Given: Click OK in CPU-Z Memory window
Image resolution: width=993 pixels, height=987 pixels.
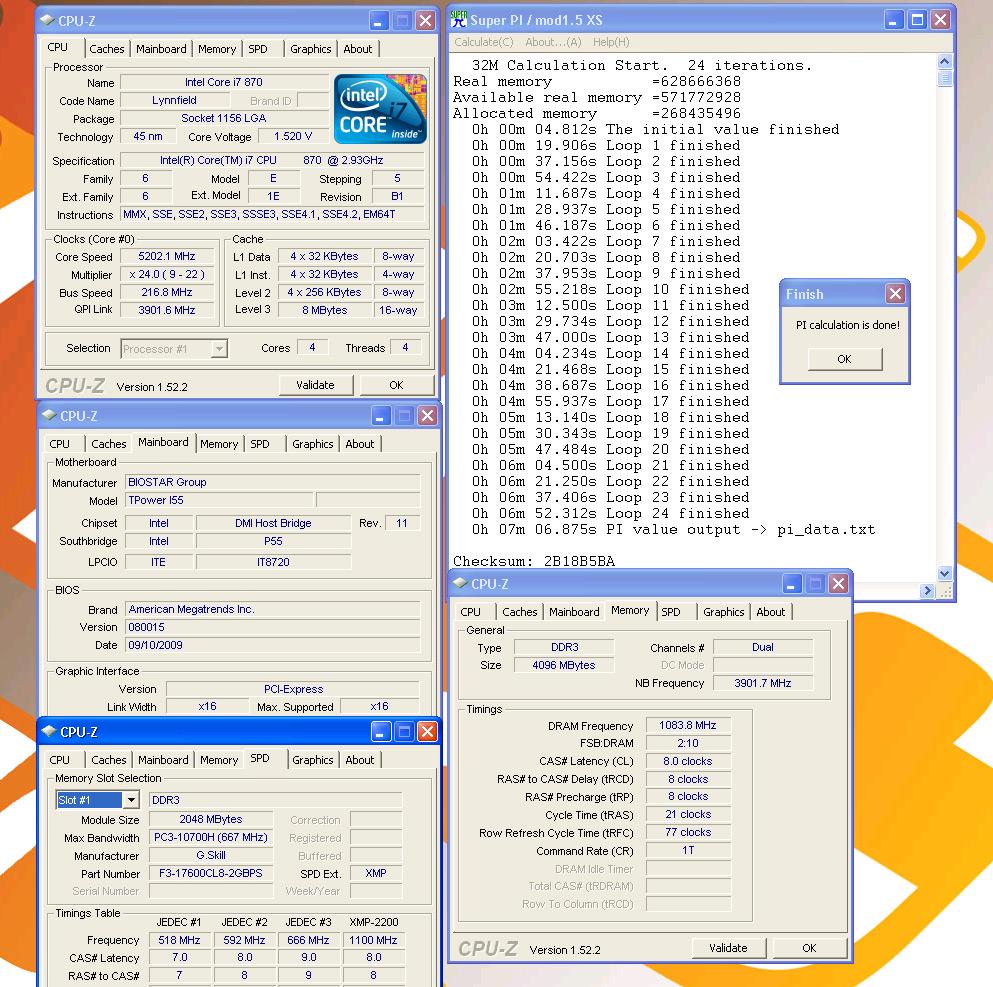Looking at the screenshot, I should (x=809, y=948).
